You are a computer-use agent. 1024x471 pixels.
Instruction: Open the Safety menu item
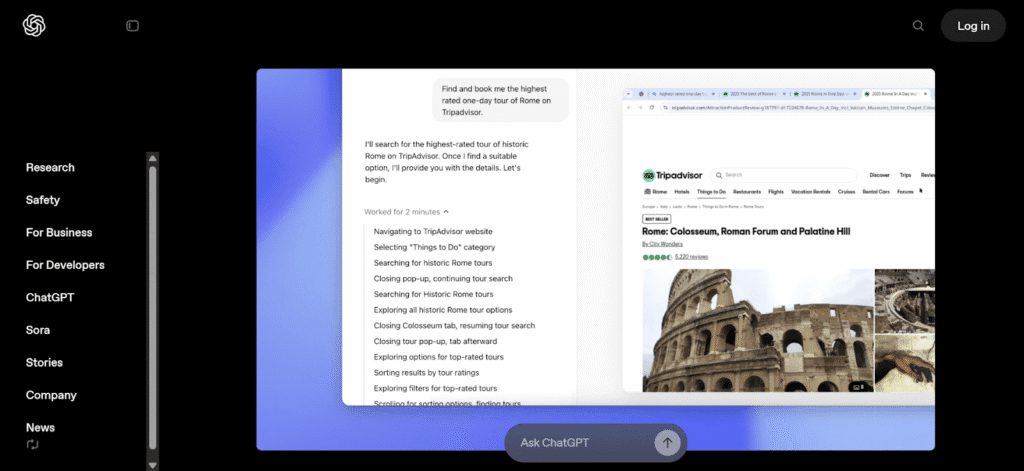coord(43,200)
